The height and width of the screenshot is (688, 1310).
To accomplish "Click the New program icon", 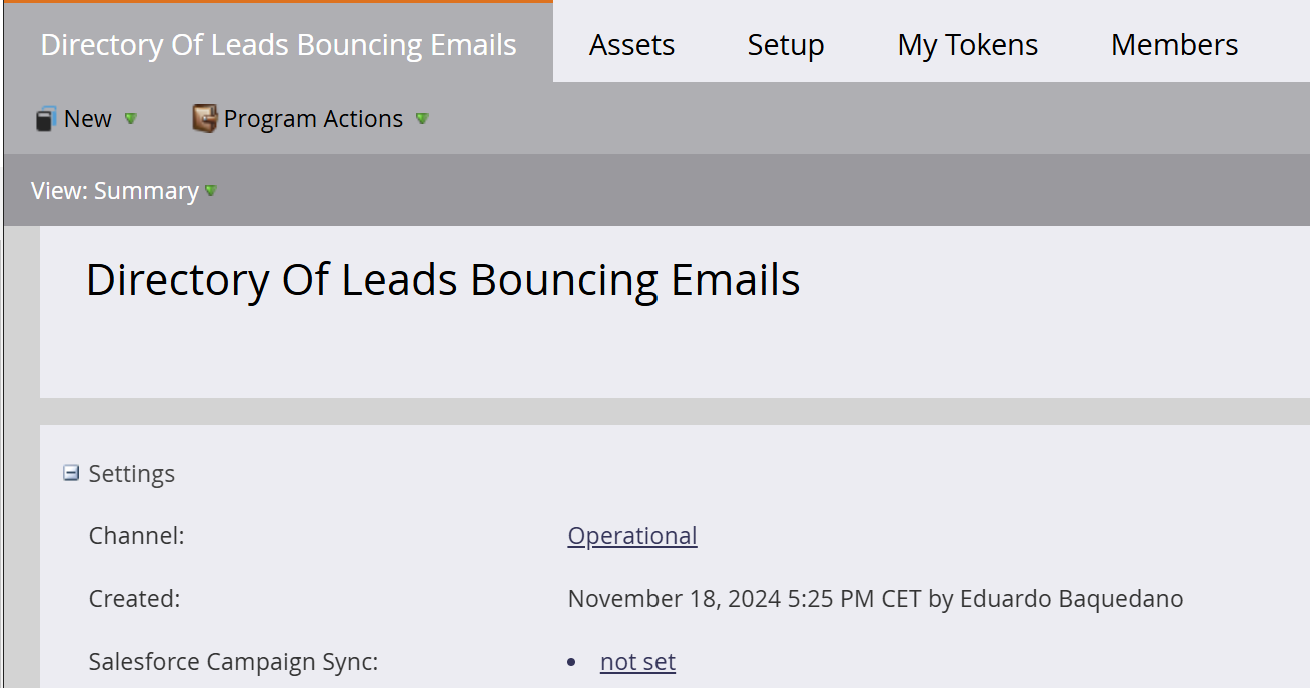I will (46, 119).
